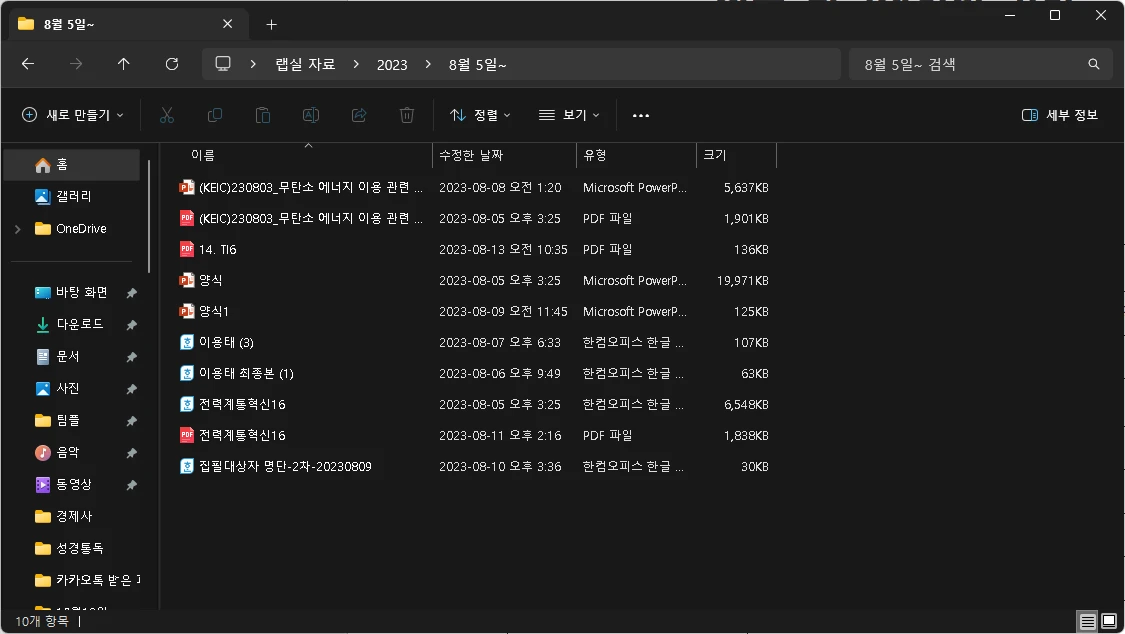Expand the OneDrive tree node
This screenshot has width=1125, height=634.
18,229
